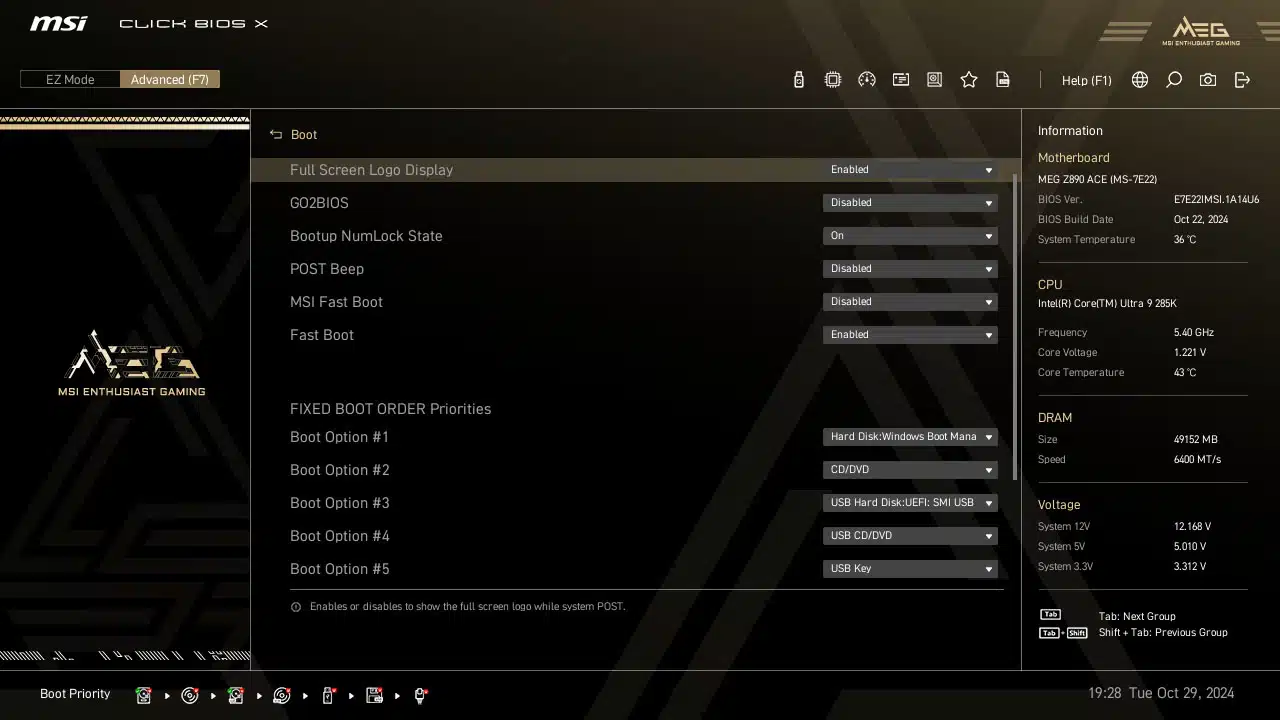Take a screenshot with the camera icon
Viewport: 1280px width, 720px height.
click(x=1208, y=80)
